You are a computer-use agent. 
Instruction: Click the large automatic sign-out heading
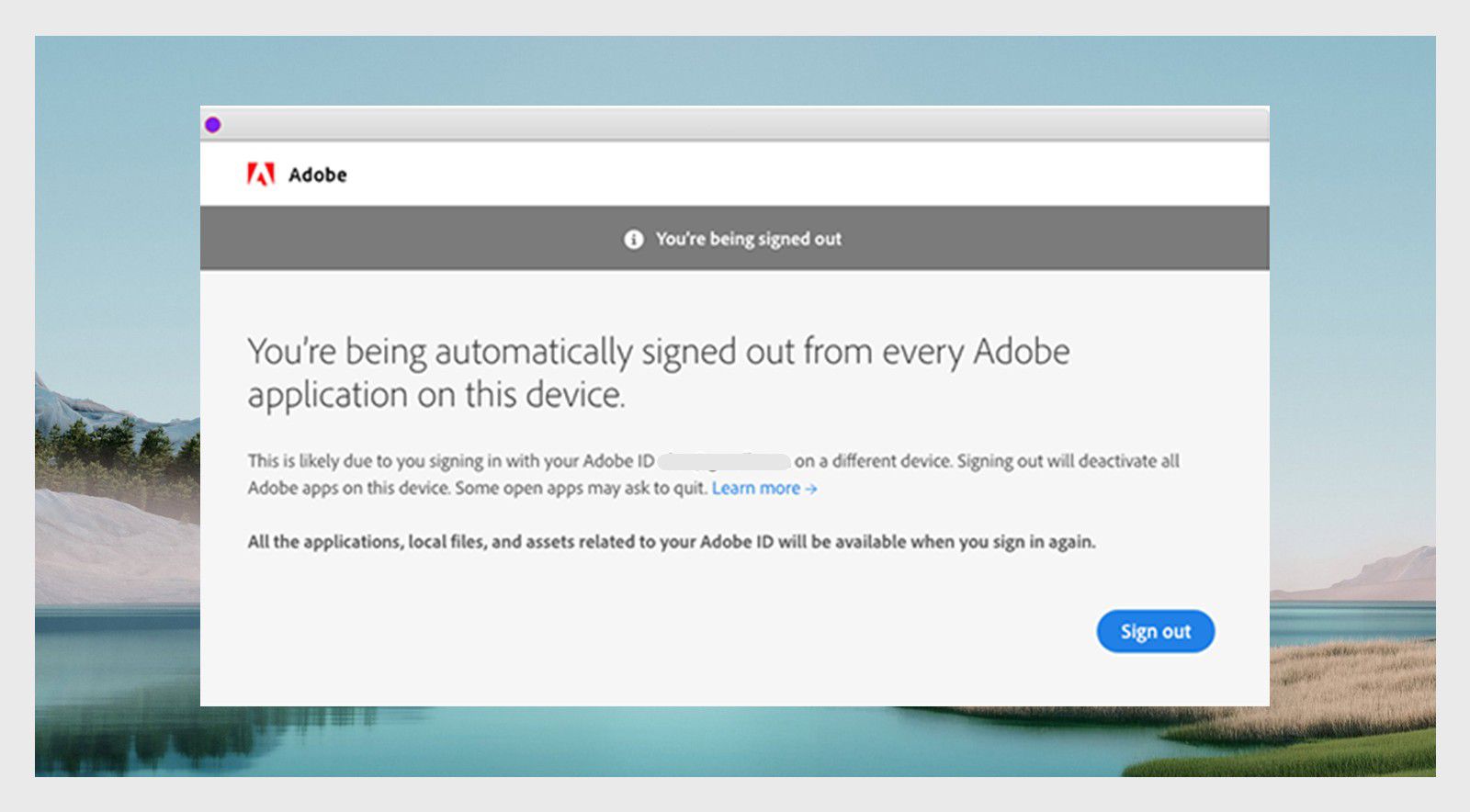658,373
